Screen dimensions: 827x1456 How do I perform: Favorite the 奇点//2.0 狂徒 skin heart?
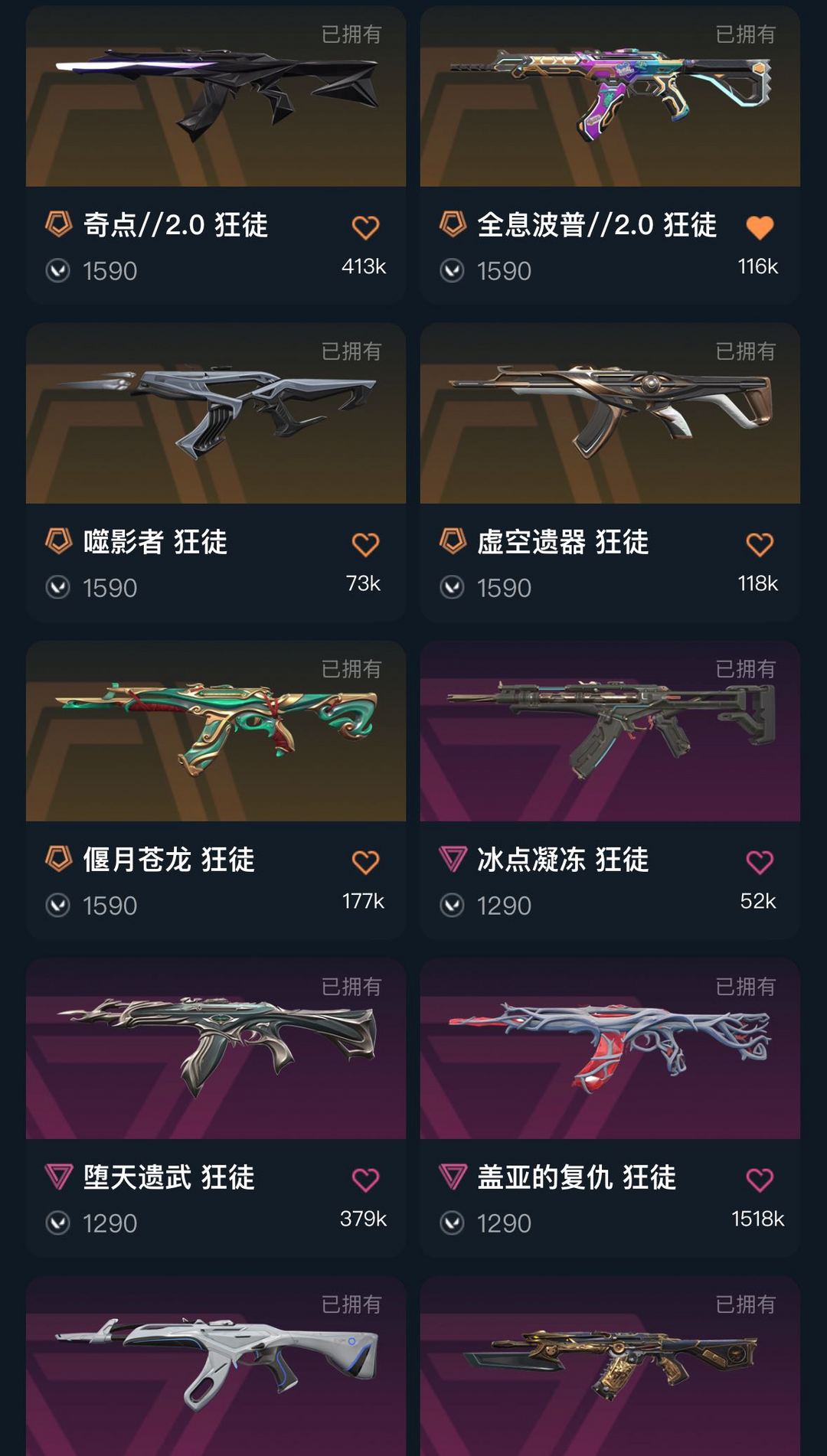pos(365,227)
